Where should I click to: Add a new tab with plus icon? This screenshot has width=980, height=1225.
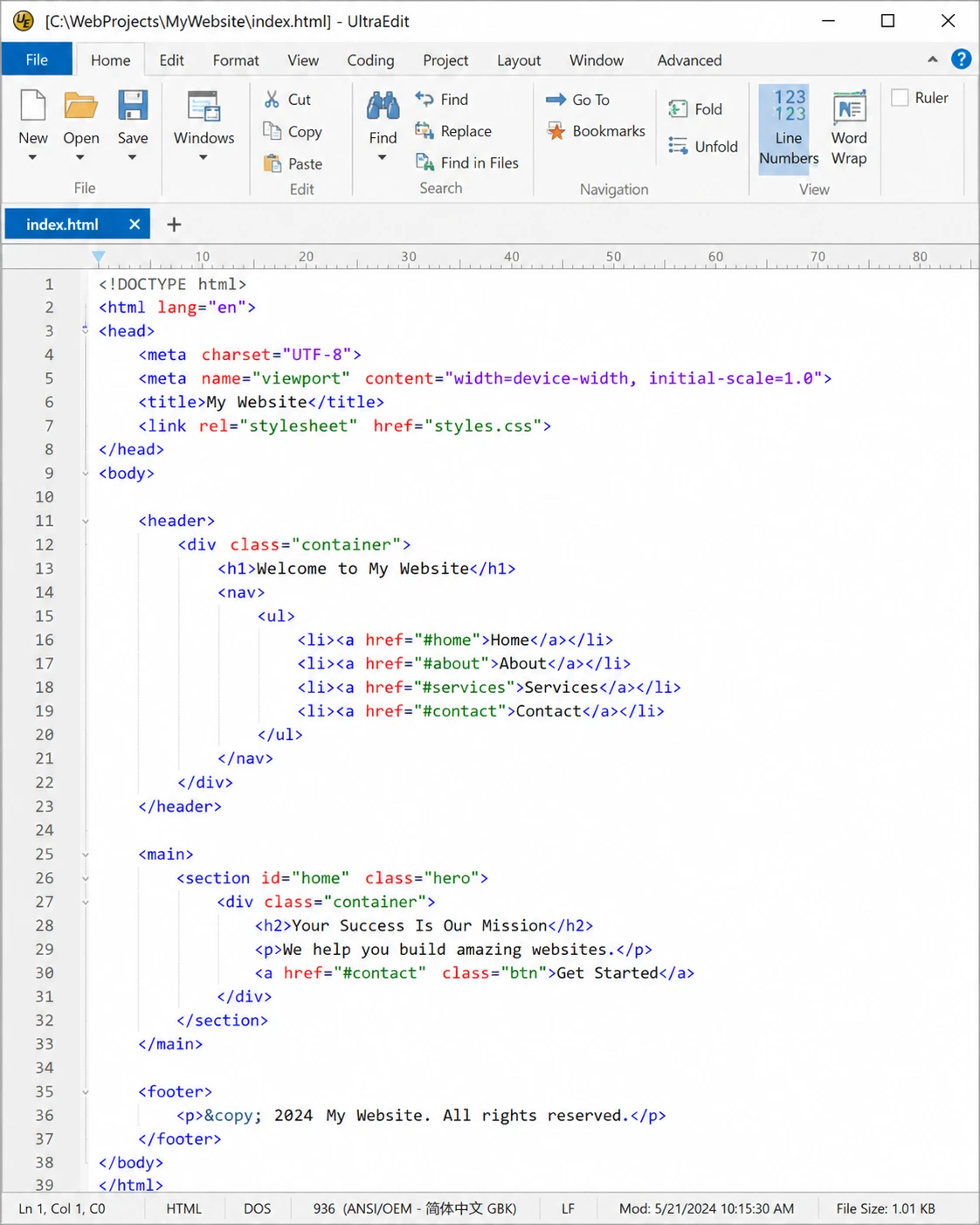(174, 225)
